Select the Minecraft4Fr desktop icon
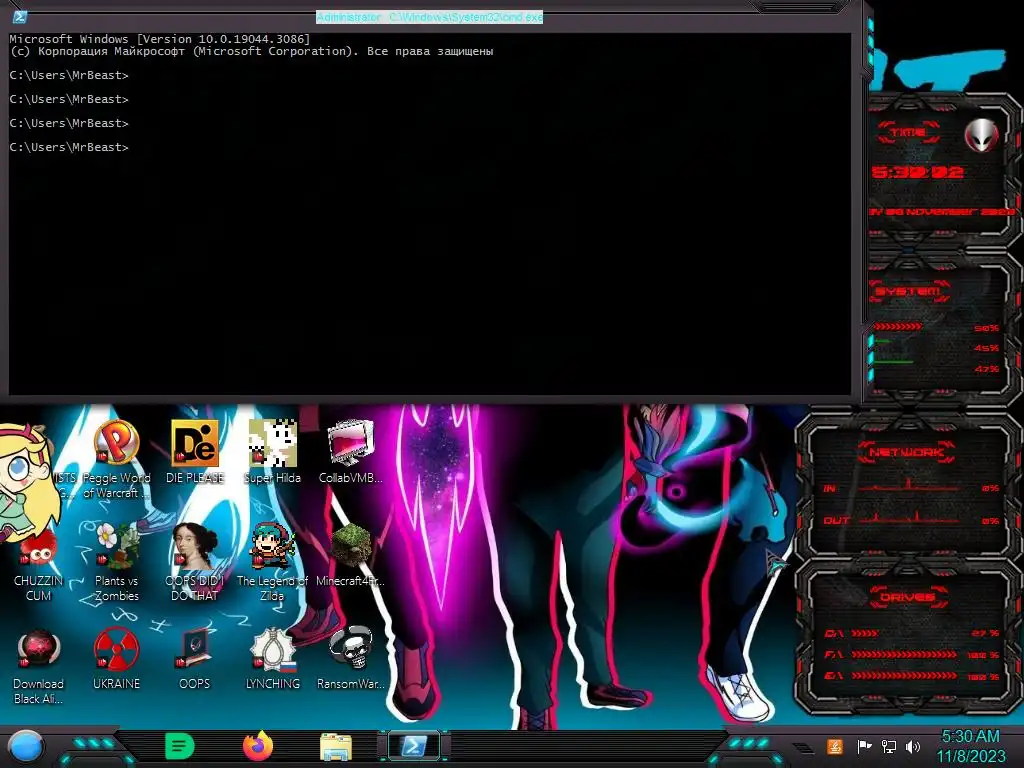 [351, 555]
